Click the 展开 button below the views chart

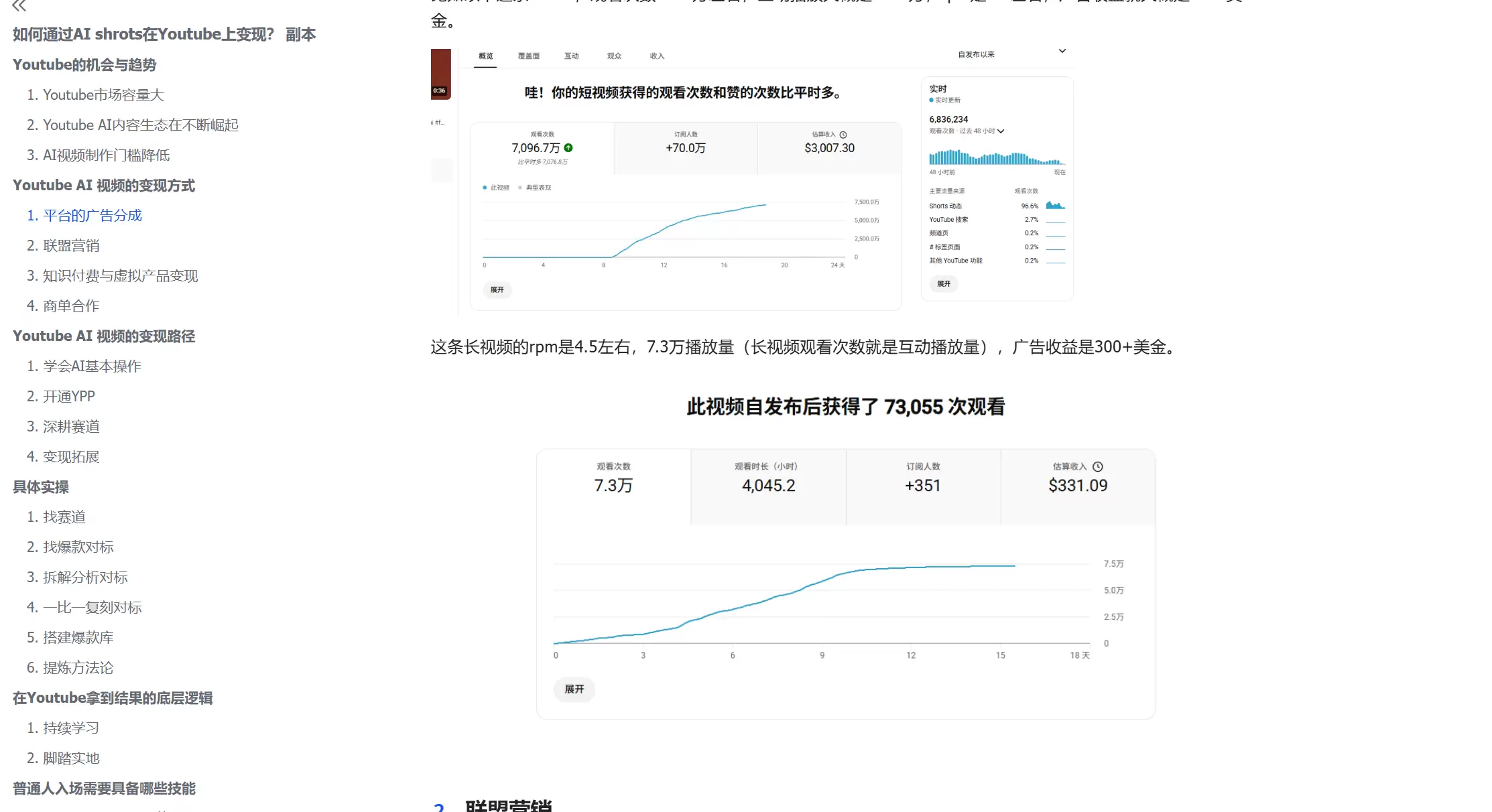pyautogui.click(x=497, y=290)
